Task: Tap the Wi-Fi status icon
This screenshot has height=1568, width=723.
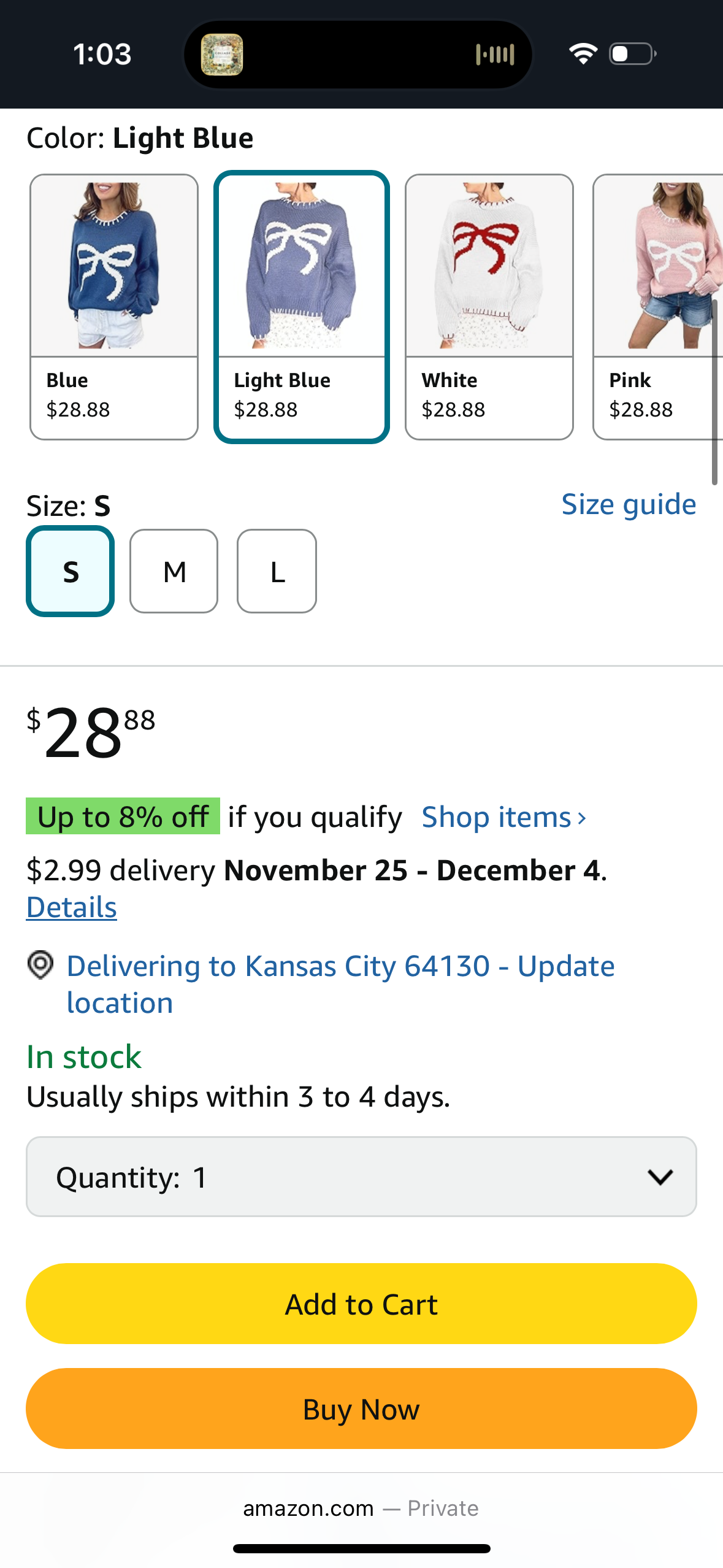Action: pyautogui.click(x=583, y=54)
